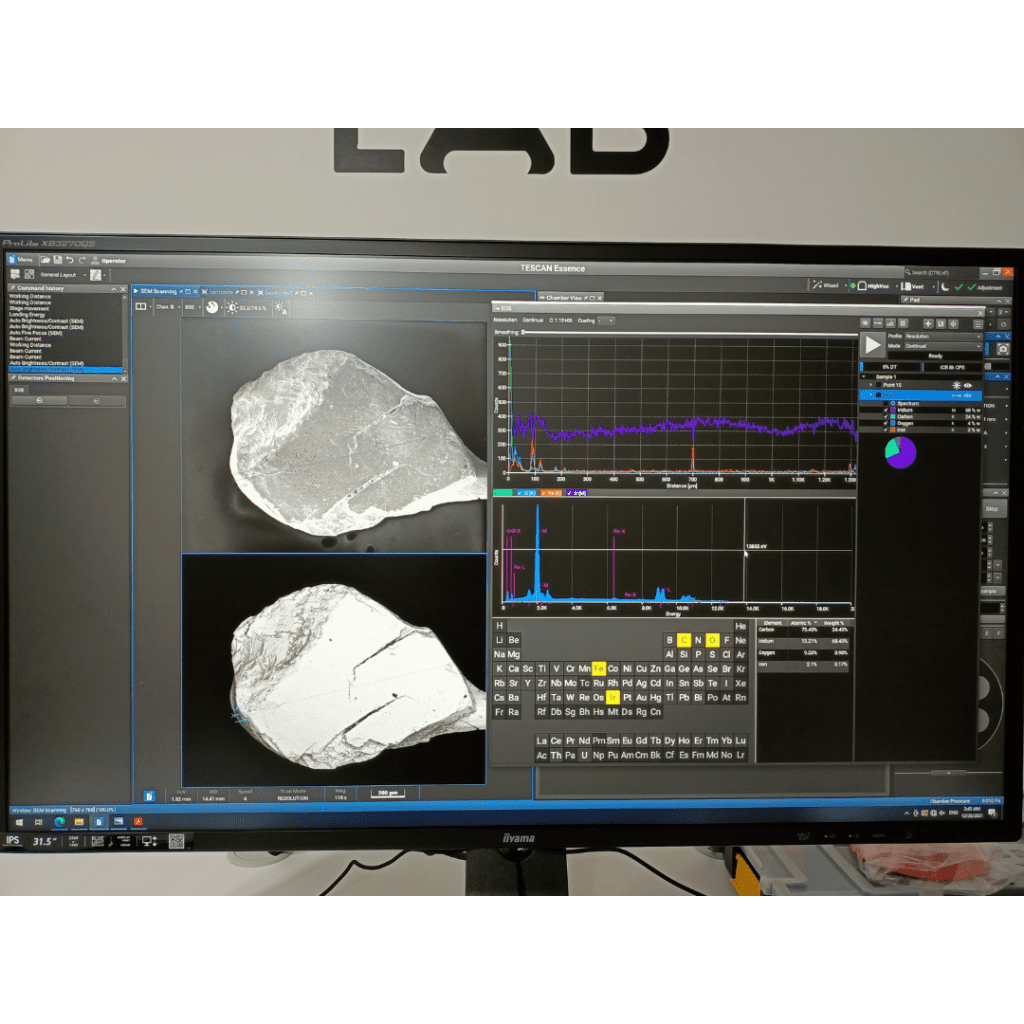Click the histogram chart icon in EDS toolbar
The image size is (1024, 1024).
890,323
